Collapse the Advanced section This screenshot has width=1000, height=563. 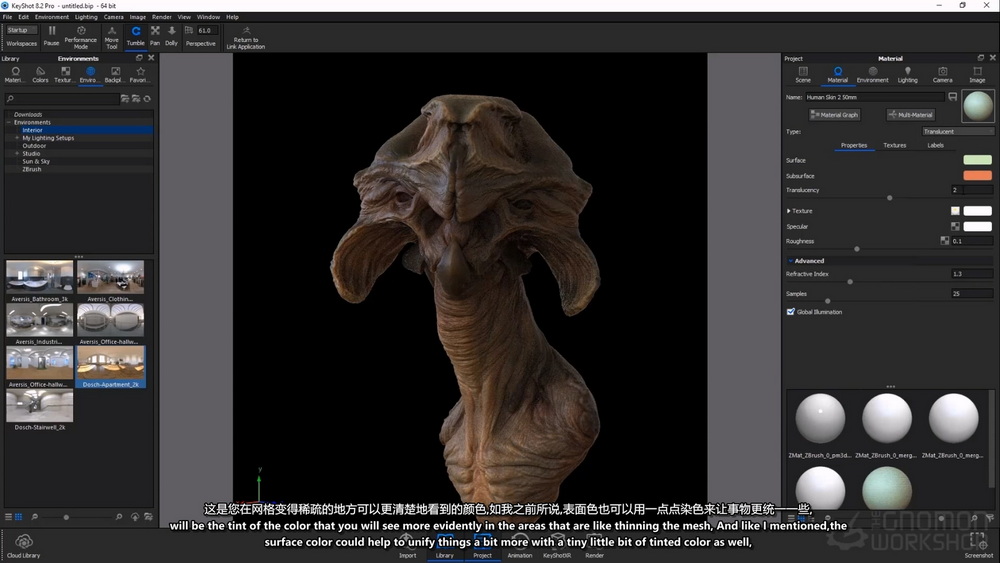[791, 261]
